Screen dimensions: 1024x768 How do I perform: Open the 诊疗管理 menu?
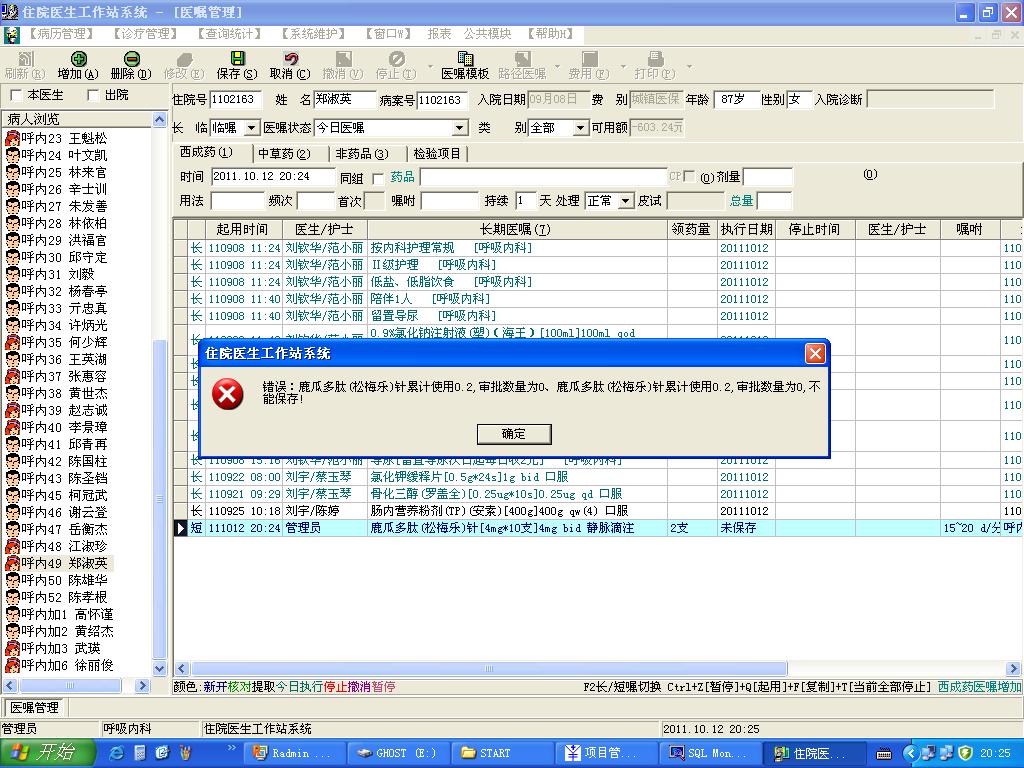(146, 33)
